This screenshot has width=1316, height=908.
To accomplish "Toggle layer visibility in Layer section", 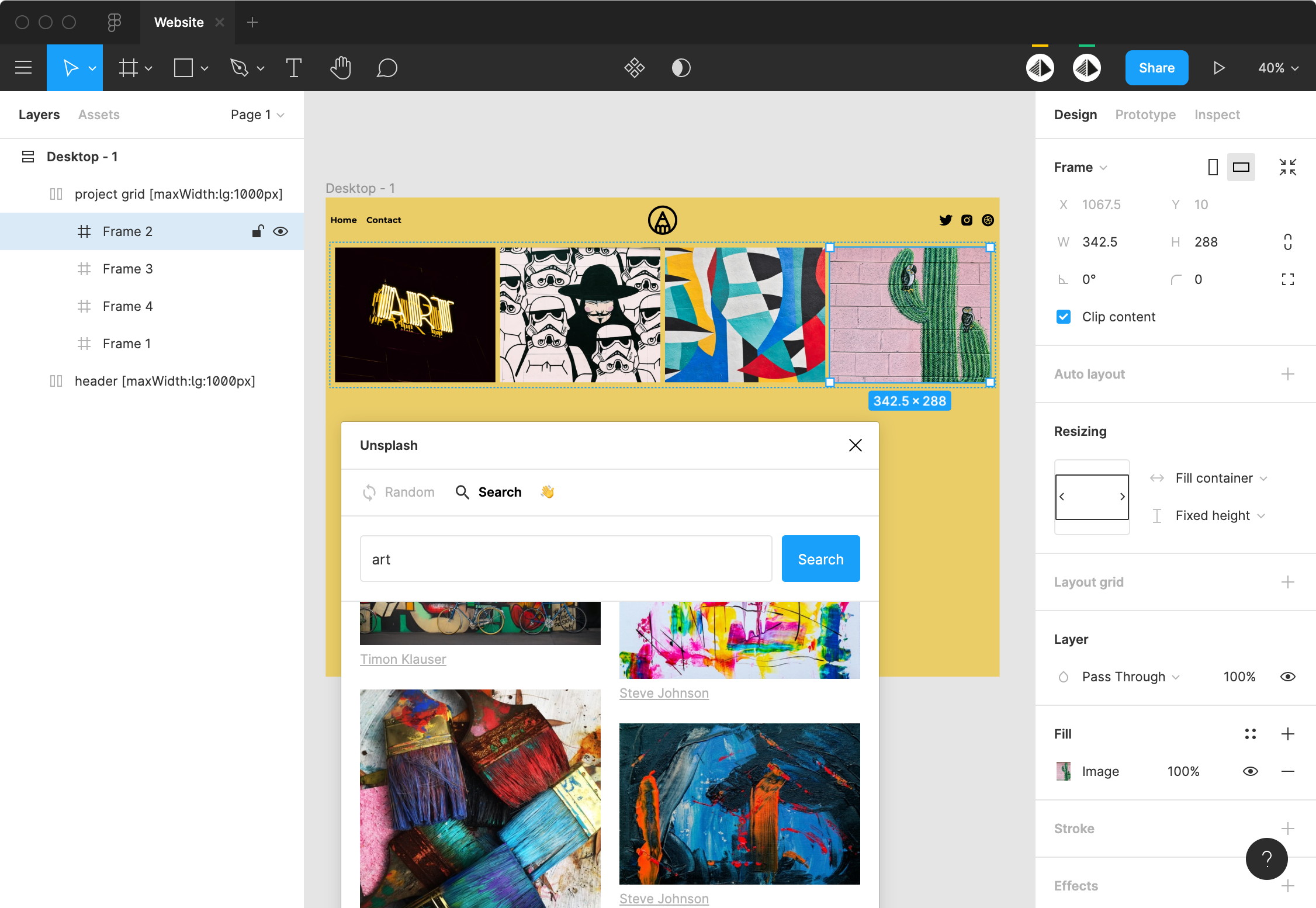I will tap(1288, 677).
